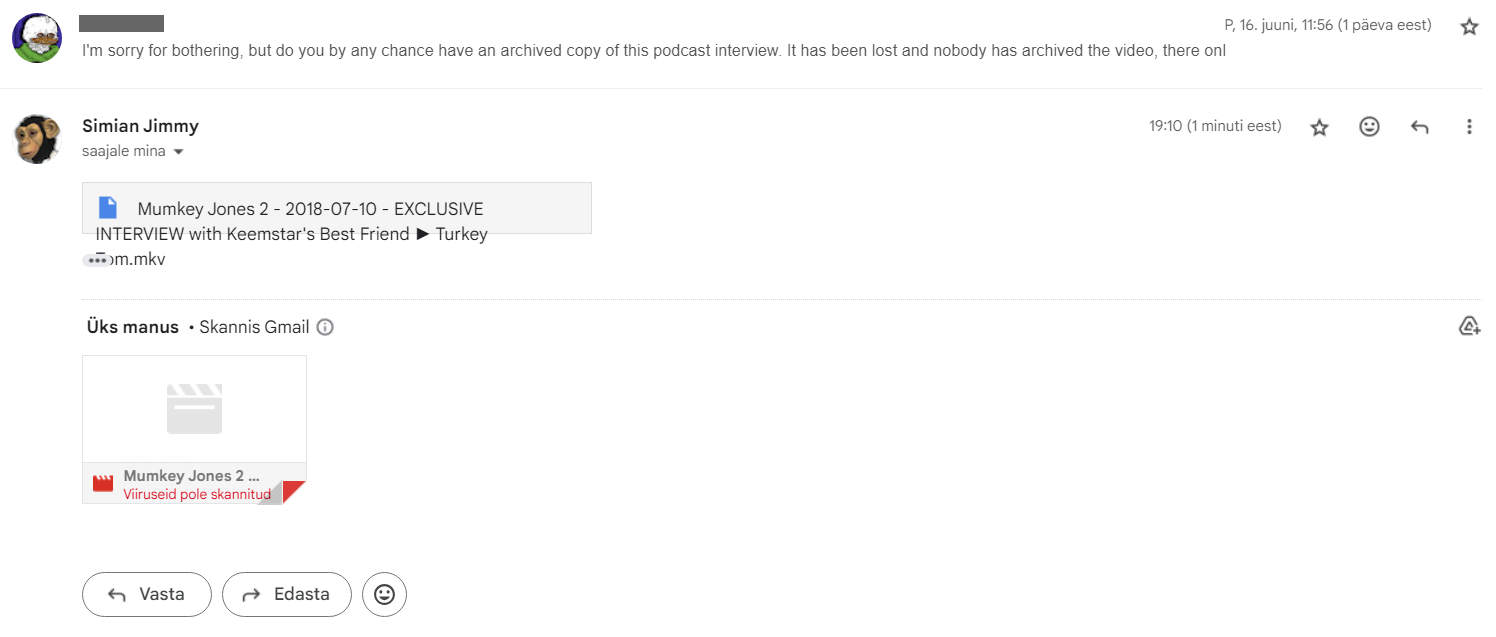Expand recipient details beside "saajale mina"
This screenshot has width=1496, height=637.
[x=179, y=152]
